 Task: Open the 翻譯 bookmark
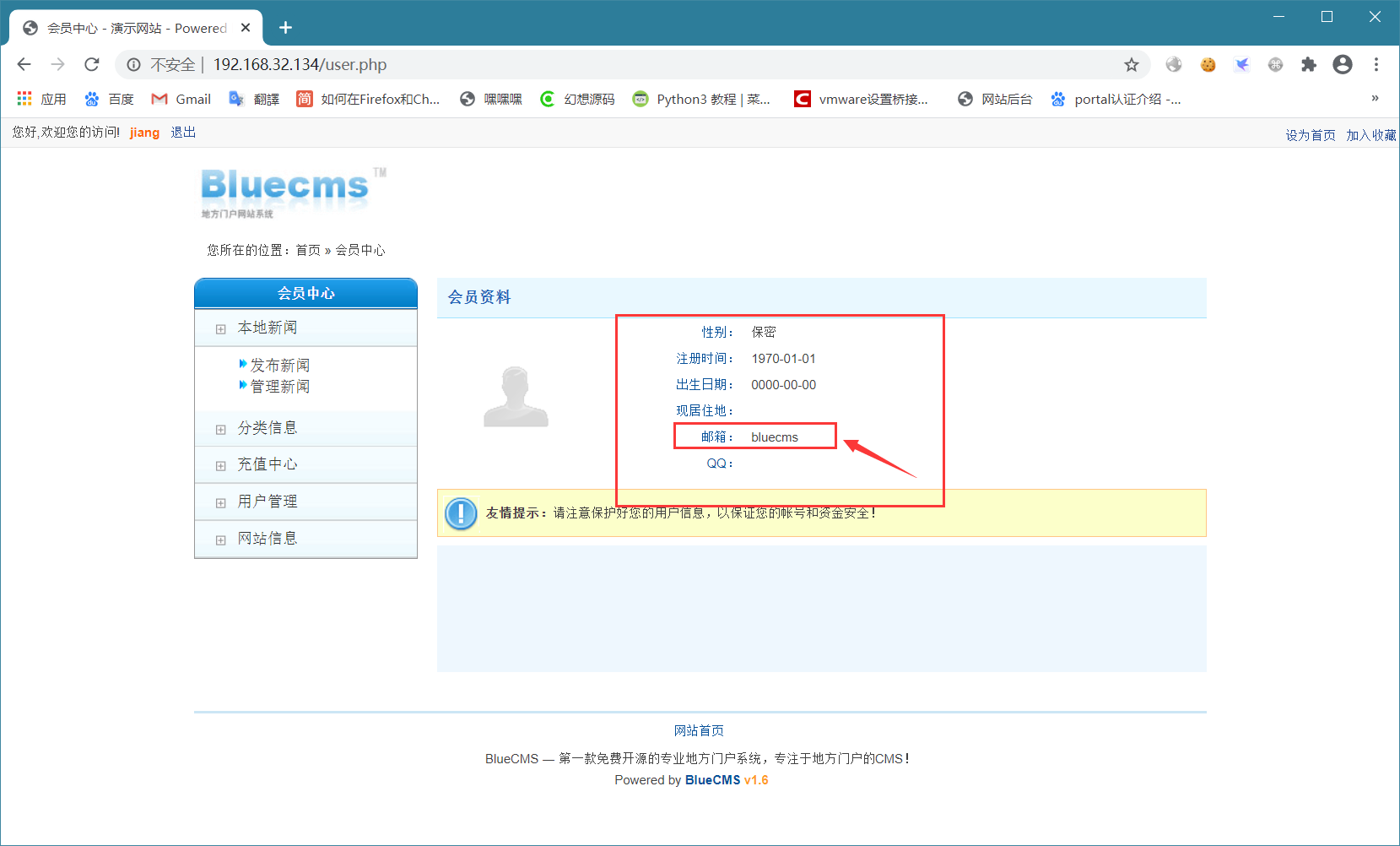pyautogui.click(x=254, y=99)
